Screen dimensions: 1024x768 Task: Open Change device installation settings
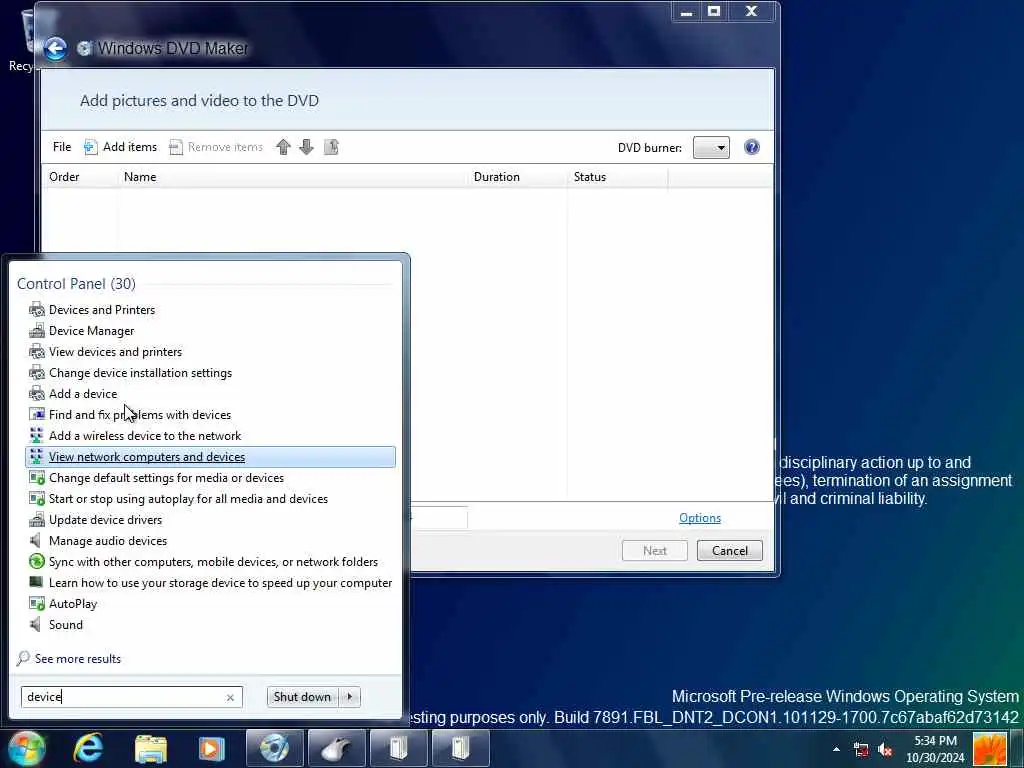(210, 372)
